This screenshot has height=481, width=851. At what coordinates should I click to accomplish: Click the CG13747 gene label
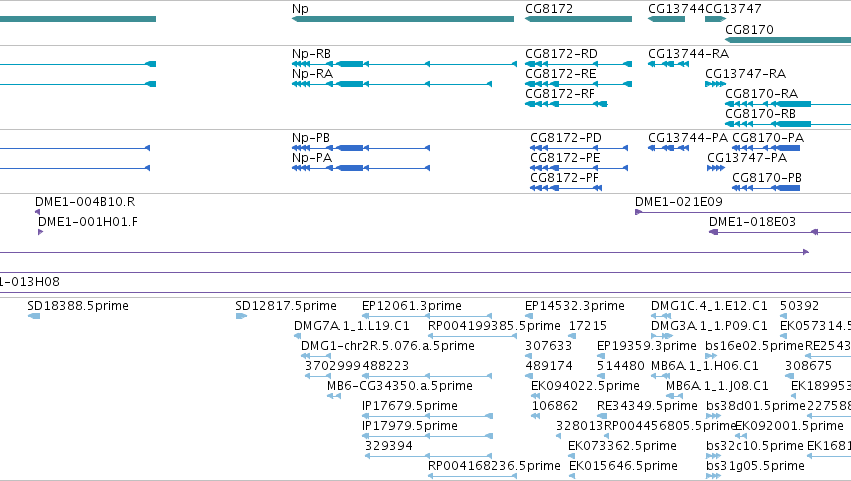[x=733, y=9]
